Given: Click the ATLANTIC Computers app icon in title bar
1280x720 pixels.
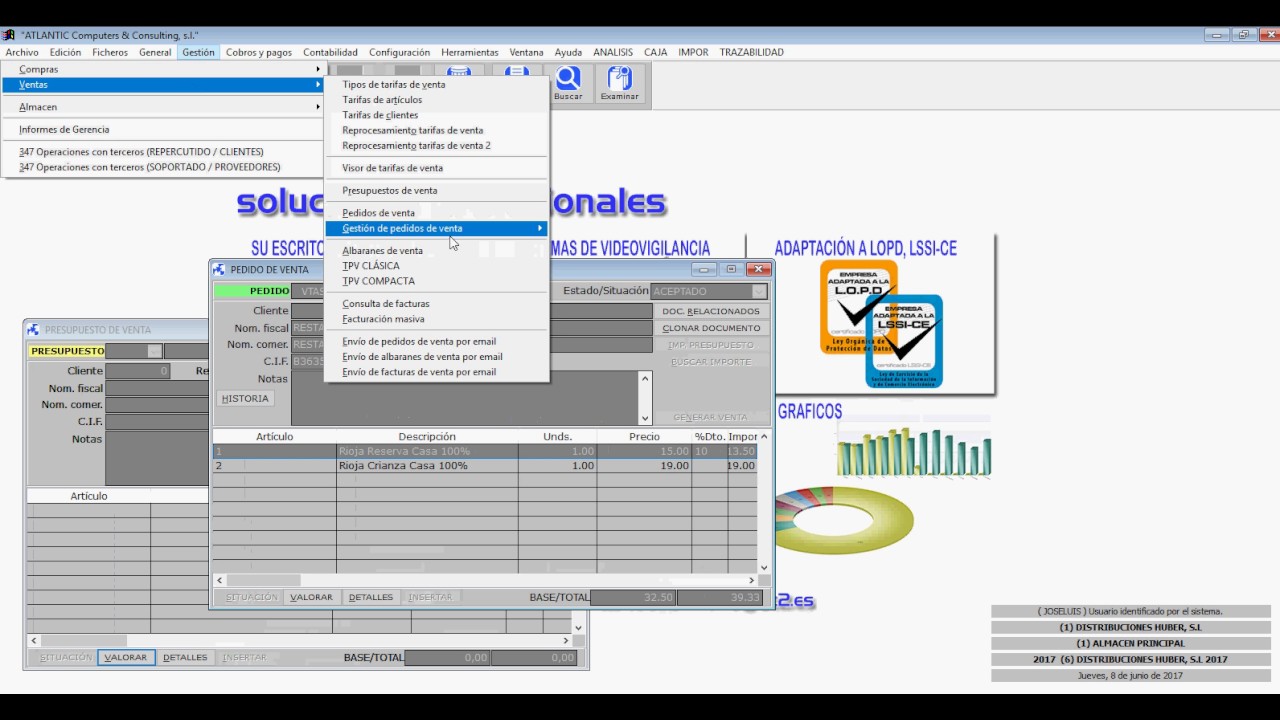Looking at the screenshot, I should 8,34.
